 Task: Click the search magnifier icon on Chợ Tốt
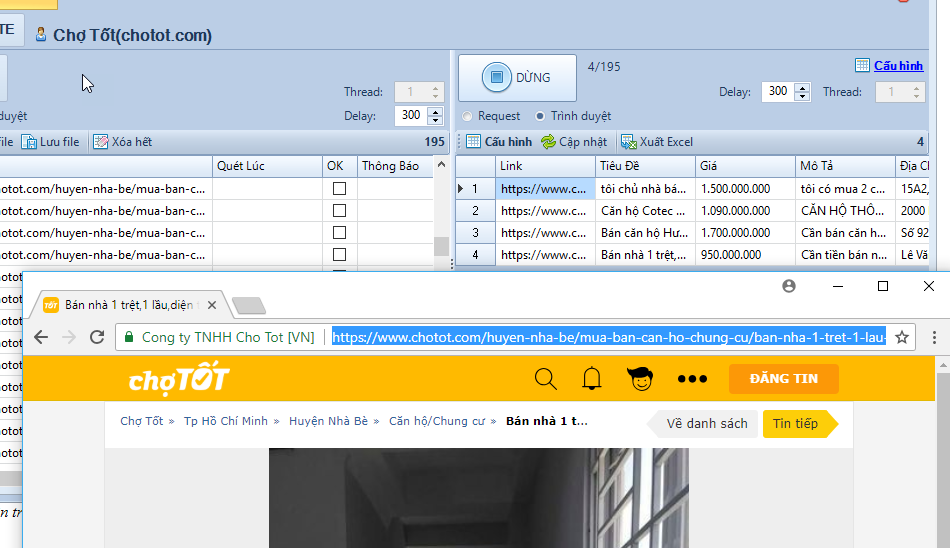(x=545, y=379)
